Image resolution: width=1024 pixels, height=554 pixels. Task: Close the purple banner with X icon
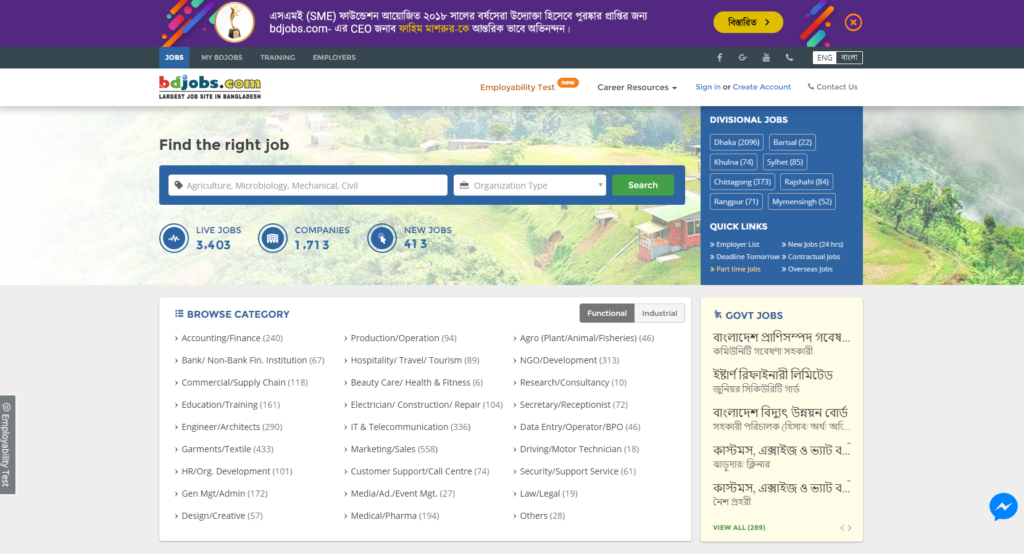tap(853, 22)
